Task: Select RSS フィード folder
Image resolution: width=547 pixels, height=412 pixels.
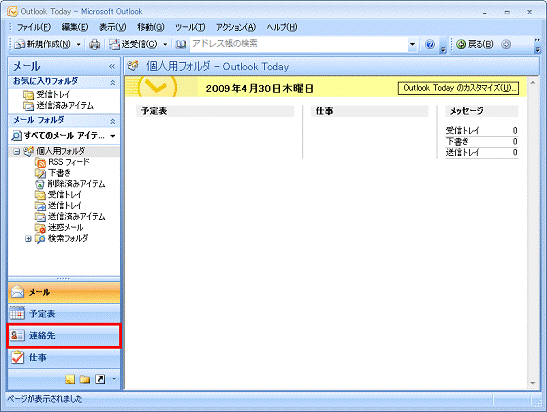Action: [68, 162]
